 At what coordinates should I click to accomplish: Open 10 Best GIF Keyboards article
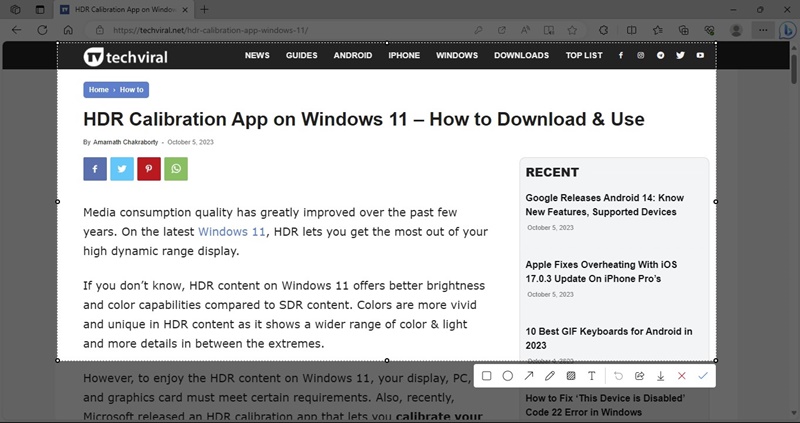[609, 338]
